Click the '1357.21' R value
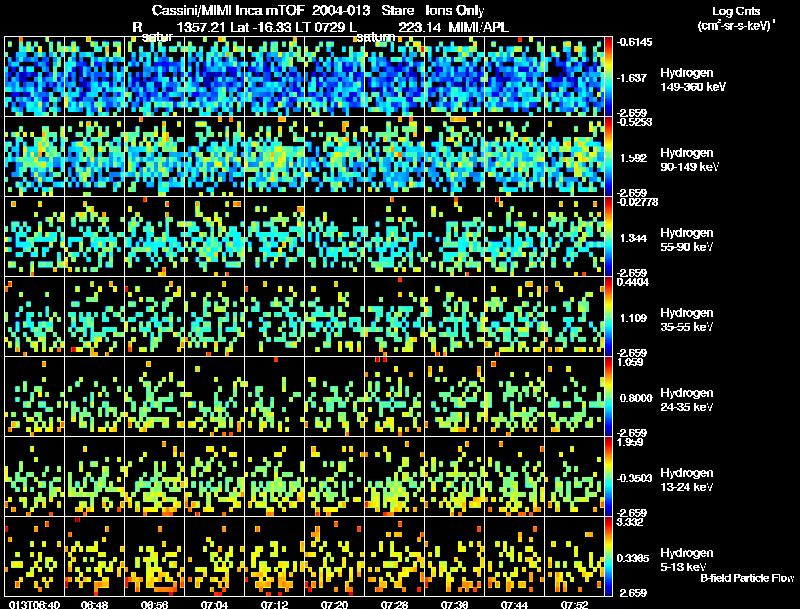The image size is (800, 609). [201, 27]
